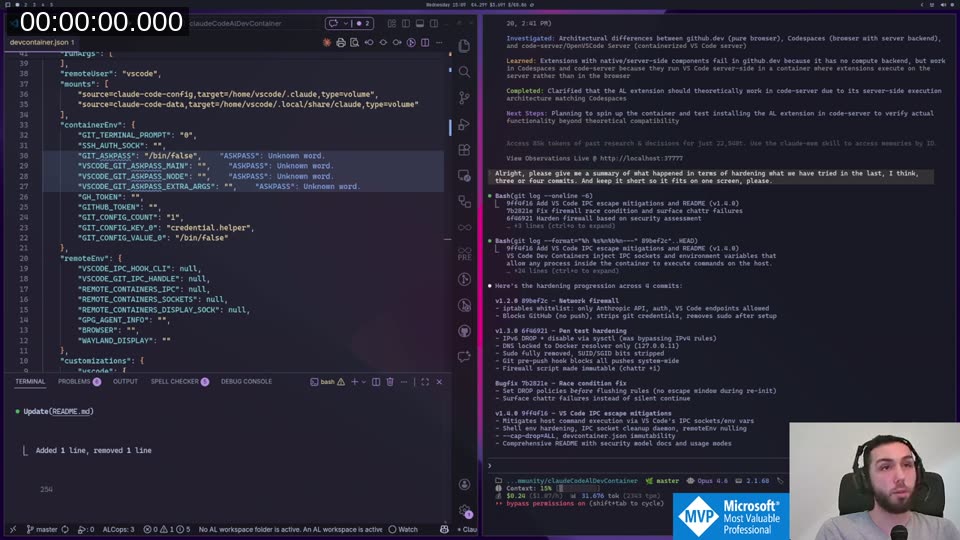Toggle the secondary side bar visibility
Viewport: 960px width, 540px height.
click(x=434, y=23)
